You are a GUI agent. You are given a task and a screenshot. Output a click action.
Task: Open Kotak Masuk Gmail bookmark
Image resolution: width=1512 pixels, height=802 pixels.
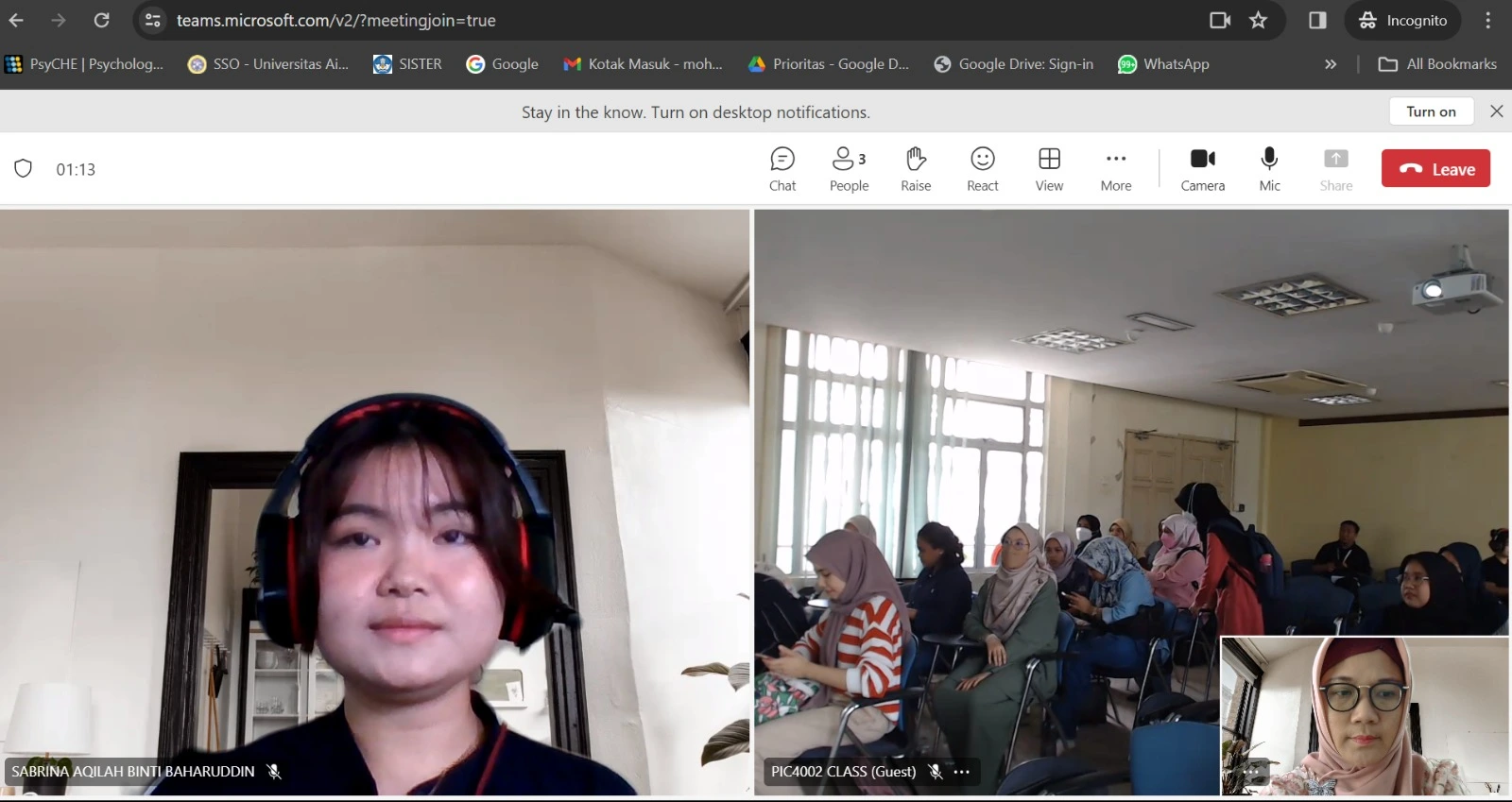coord(643,64)
